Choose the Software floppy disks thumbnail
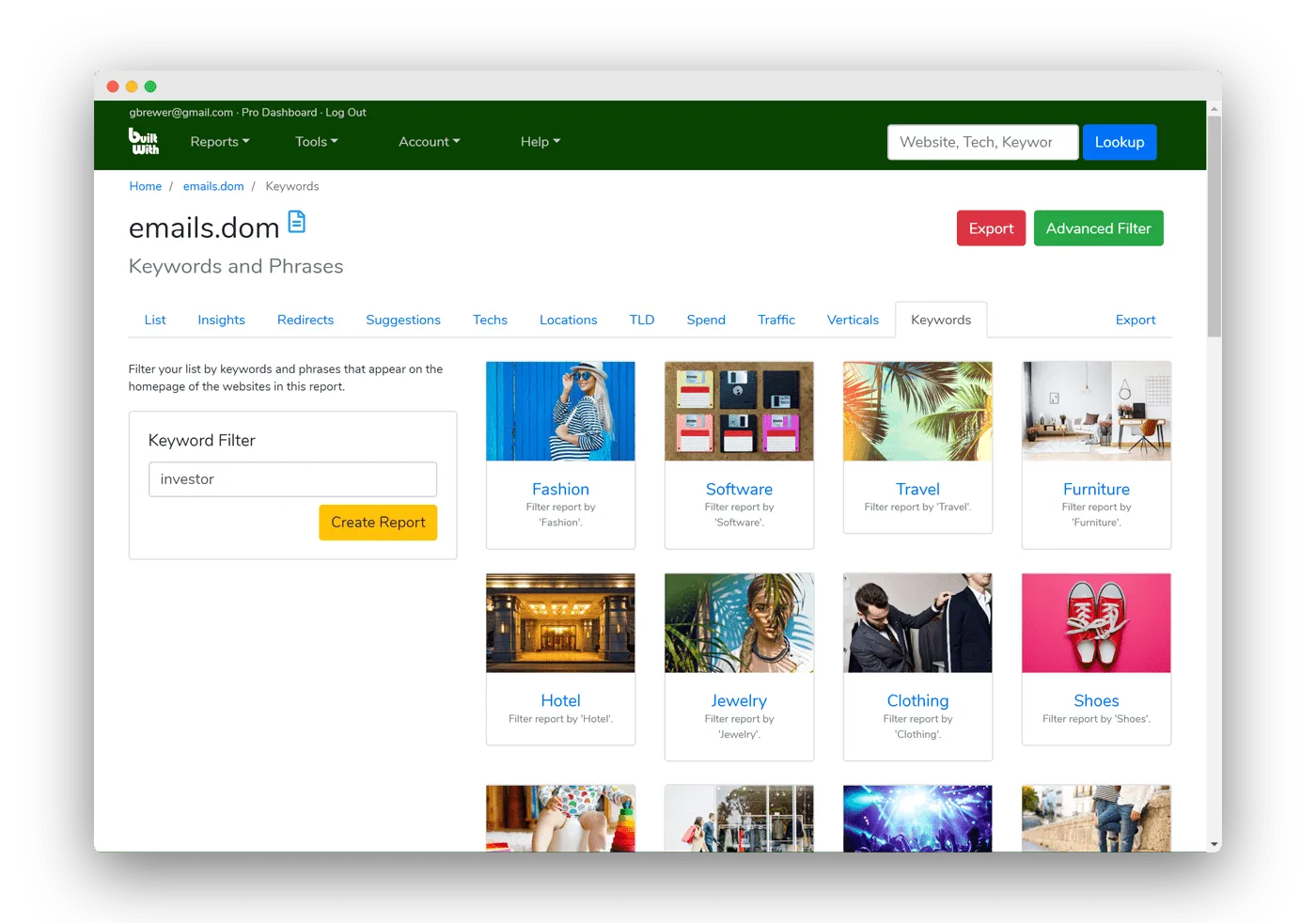1316x923 pixels. tap(739, 412)
